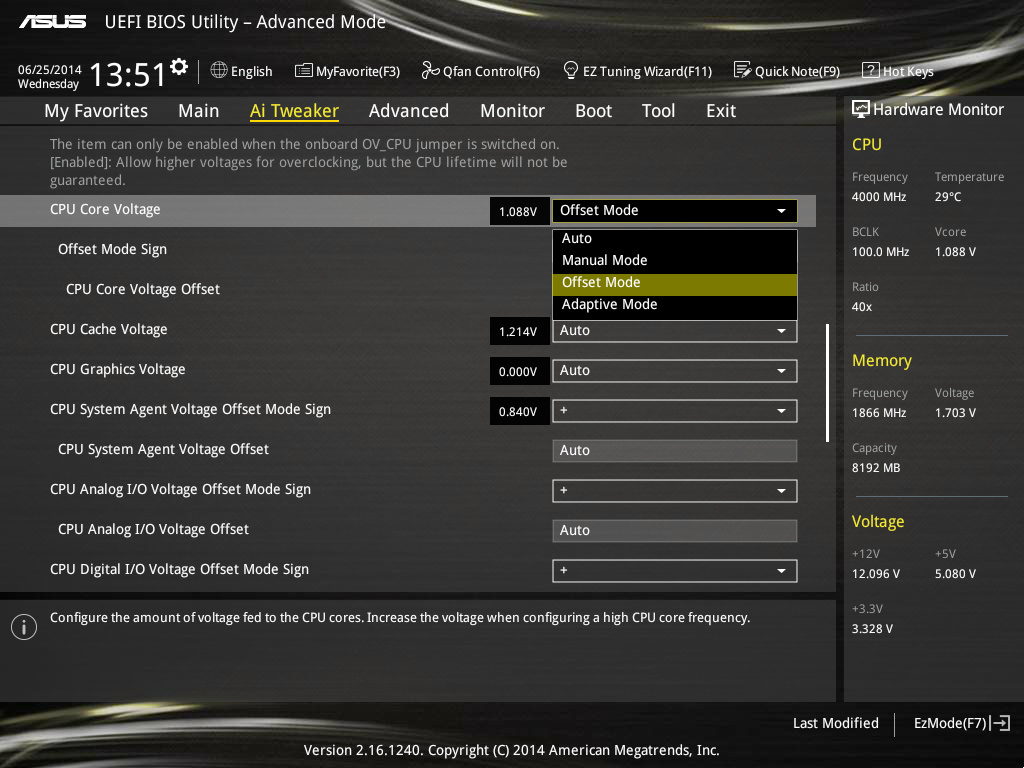Open CPU Cache Voltage dropdown

pos(675,331)
